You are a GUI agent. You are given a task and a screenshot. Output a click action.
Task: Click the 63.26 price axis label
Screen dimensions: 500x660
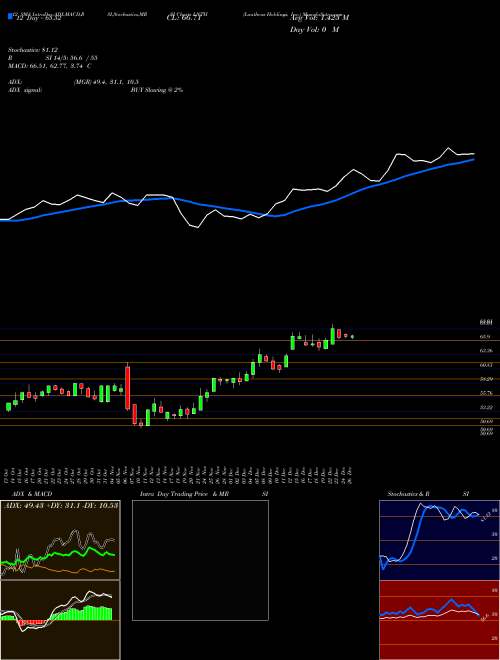[x=487, y=351]
